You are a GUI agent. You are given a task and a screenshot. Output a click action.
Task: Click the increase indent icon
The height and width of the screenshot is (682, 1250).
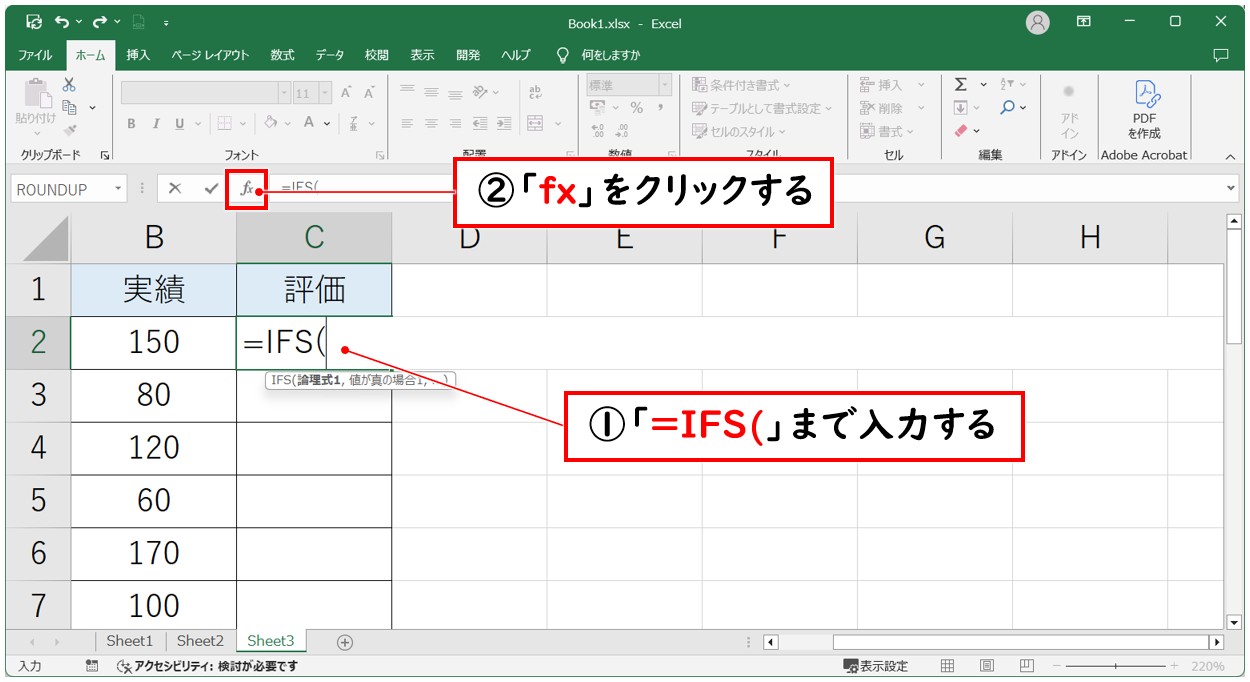point(502,123)
